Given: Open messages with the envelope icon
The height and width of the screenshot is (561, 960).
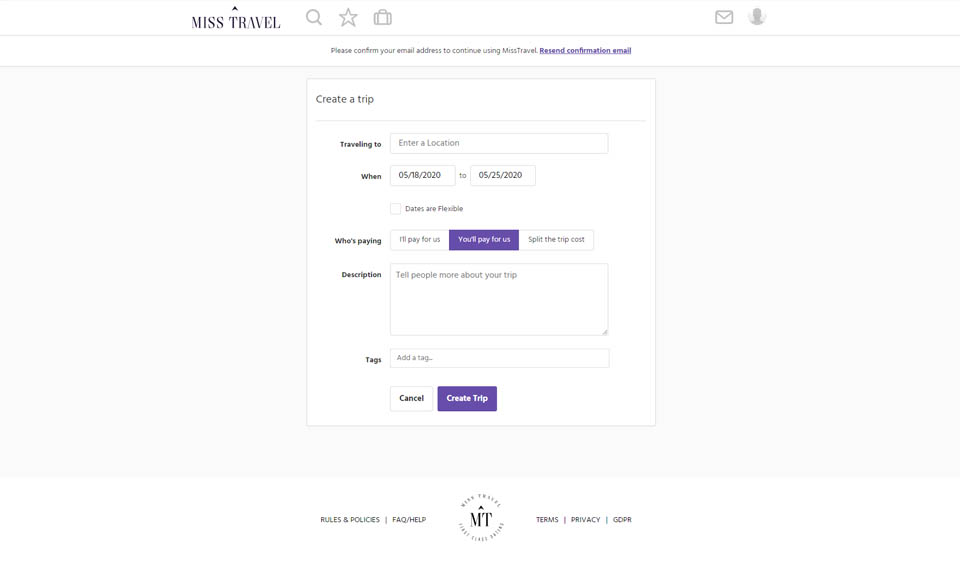Looking at the screenshot, I should pyautogui.click(x=724, y=17).
